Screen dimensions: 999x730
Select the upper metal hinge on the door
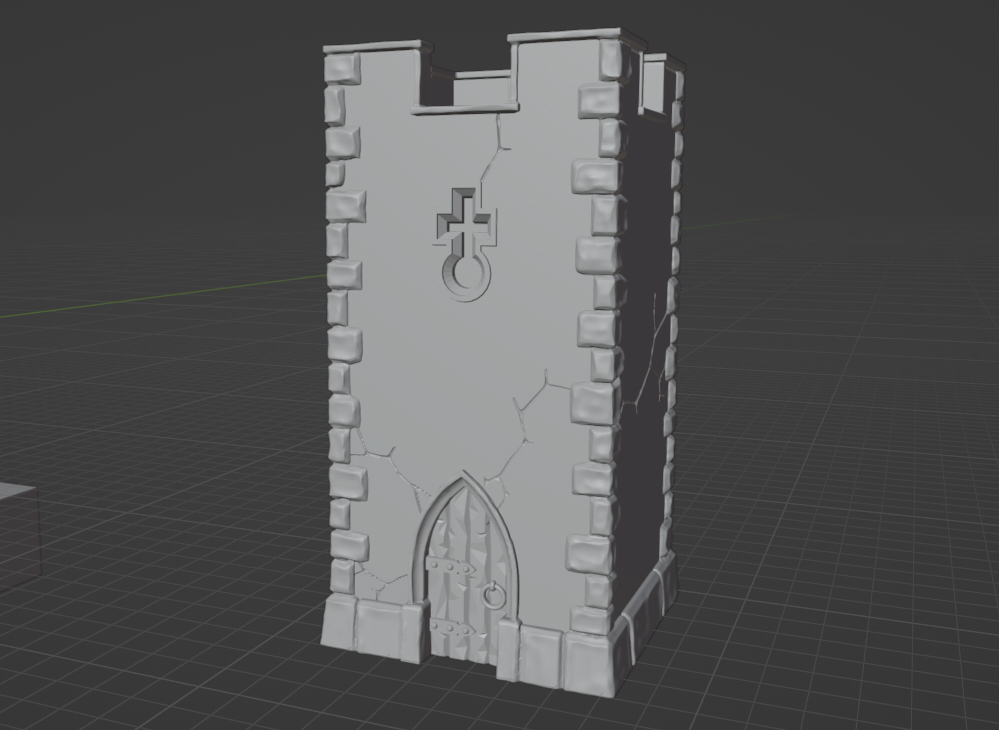click(447, 565)
